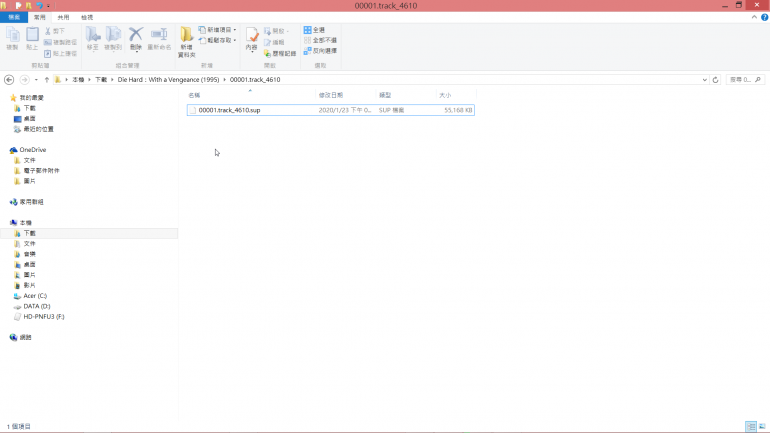Click 編輯 (Edit) in the ribbon
The height and width of the screenshot is (433, 770).
click(x=274, y=42)
